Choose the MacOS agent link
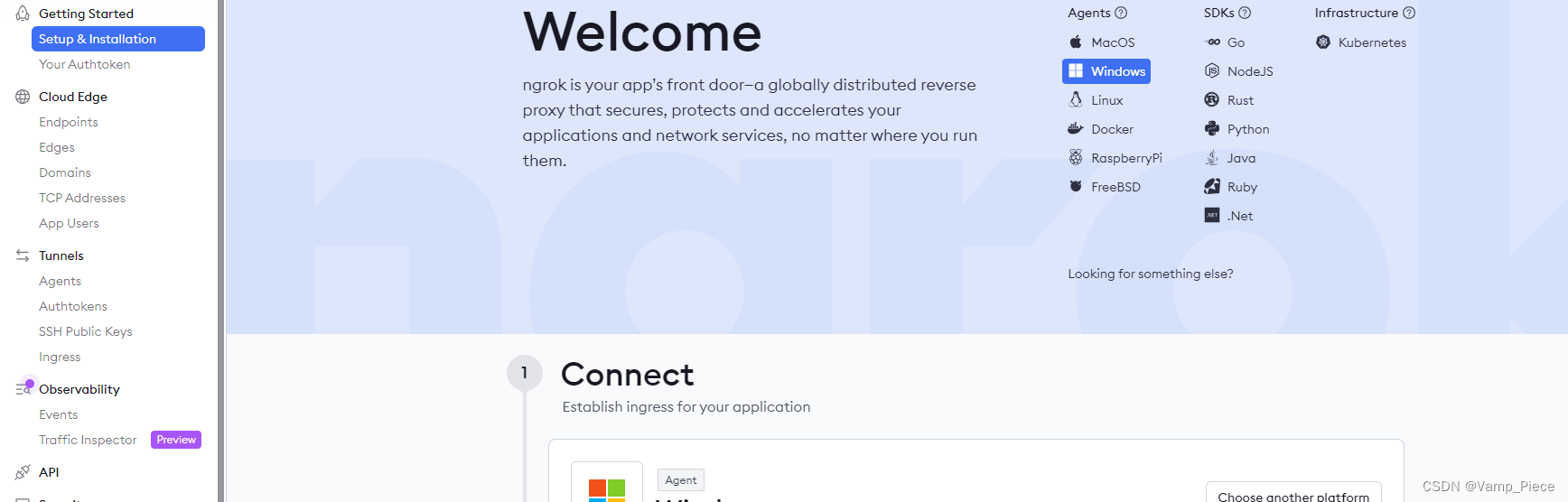Viewport: 1568px width, 502px height. tap(1113, 42)
